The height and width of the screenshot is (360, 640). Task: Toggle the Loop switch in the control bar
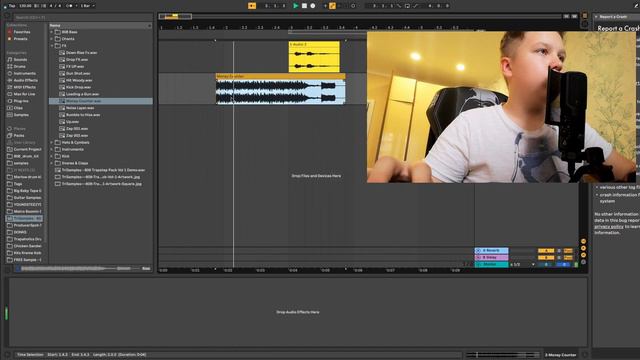pos(407,6)
